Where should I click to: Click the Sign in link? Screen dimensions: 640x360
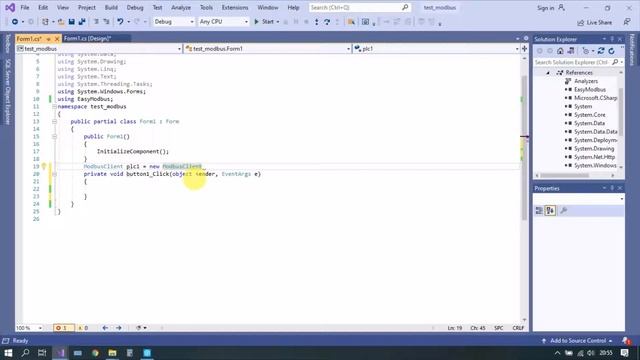click(545, 8)
